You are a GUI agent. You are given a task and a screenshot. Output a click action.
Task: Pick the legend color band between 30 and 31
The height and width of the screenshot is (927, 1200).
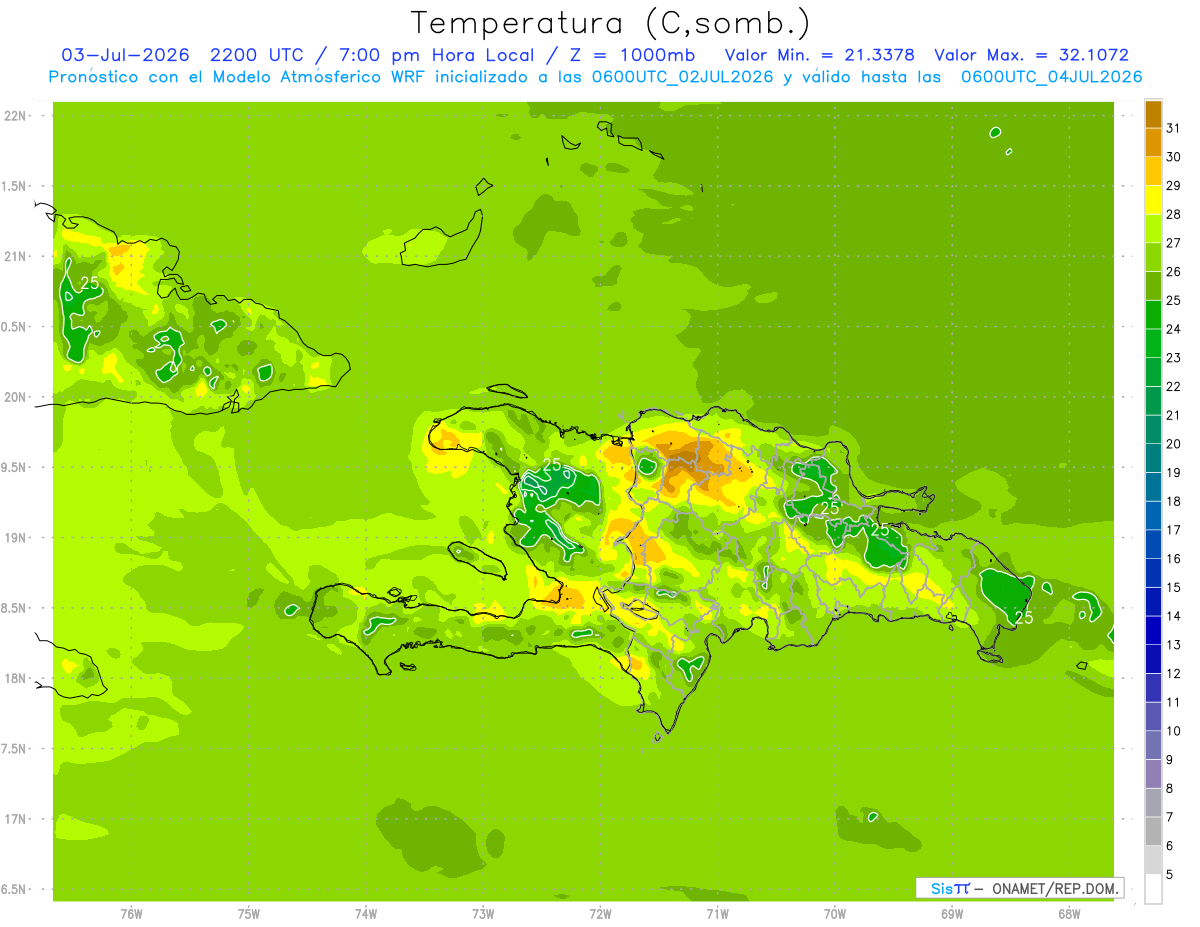tap(1153, 143)
